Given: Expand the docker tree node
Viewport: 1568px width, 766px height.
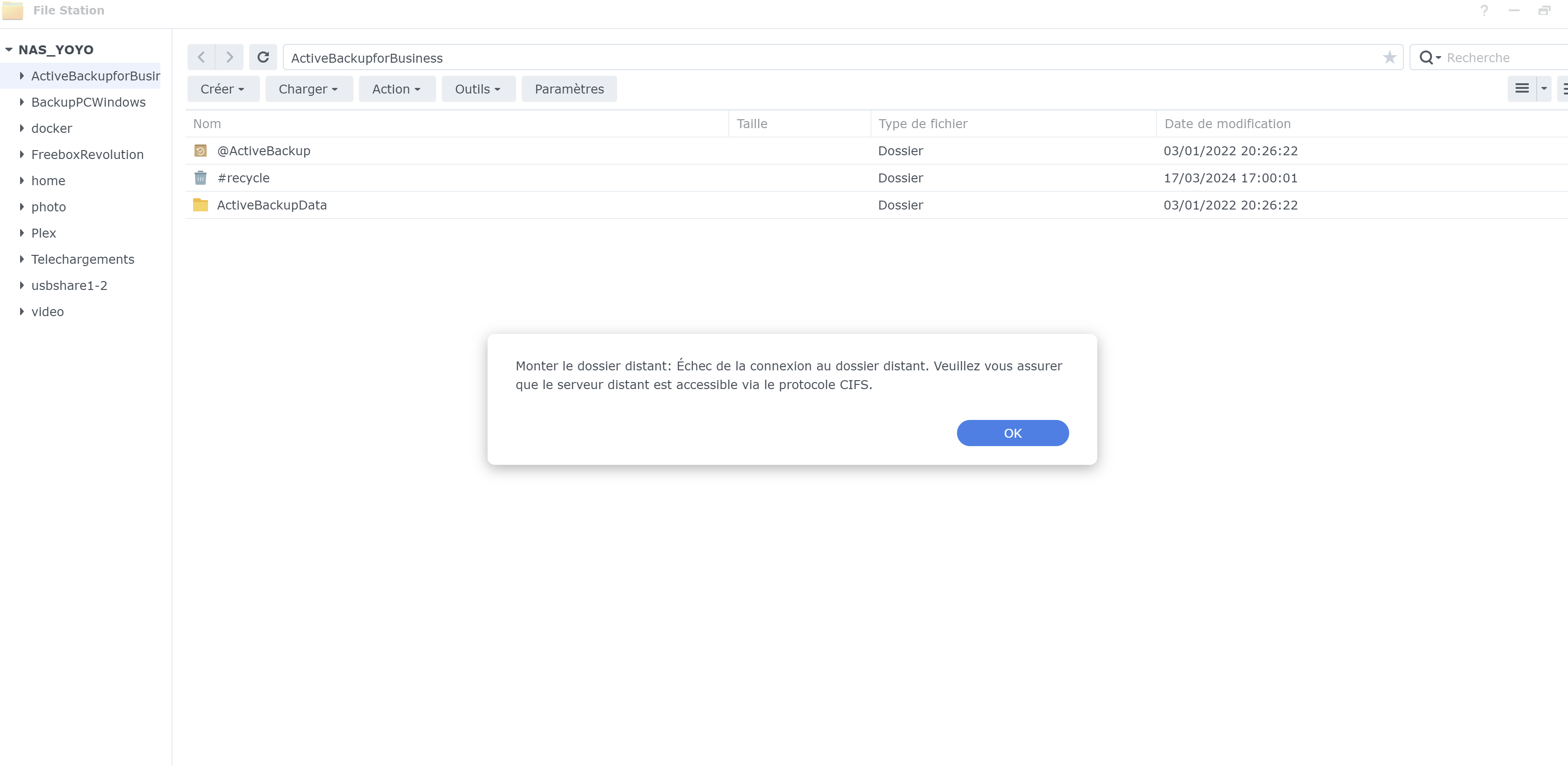Looking at the screenshot, I should (22, 128).
